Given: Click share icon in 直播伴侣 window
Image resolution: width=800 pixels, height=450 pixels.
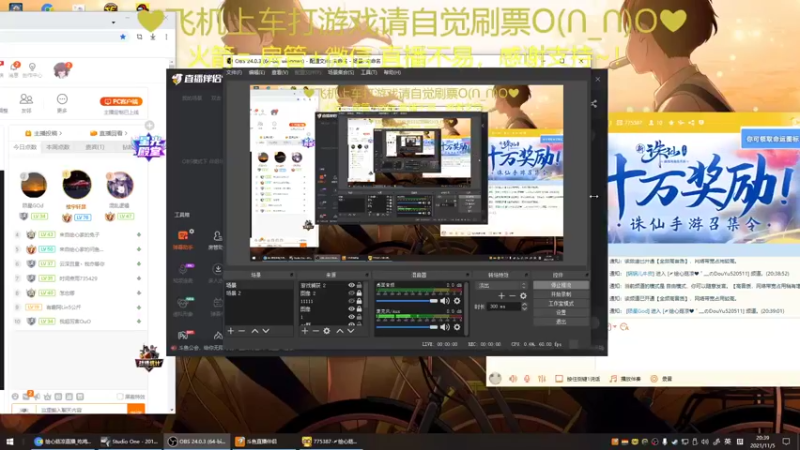Looking at the screenshot, I should click(594, 104).
